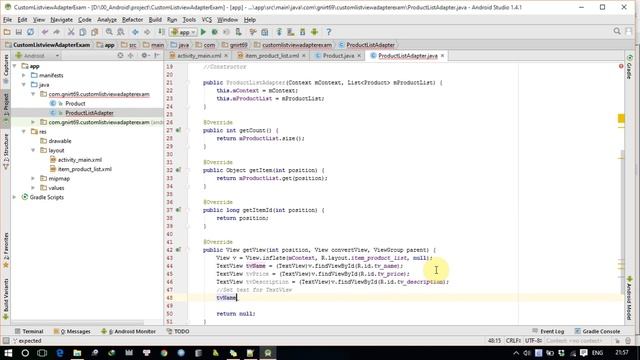This screenshot has height=360, width=640.
Task: Select Product class in project tree
Action: pyautogui.click(x=75, y=104)
